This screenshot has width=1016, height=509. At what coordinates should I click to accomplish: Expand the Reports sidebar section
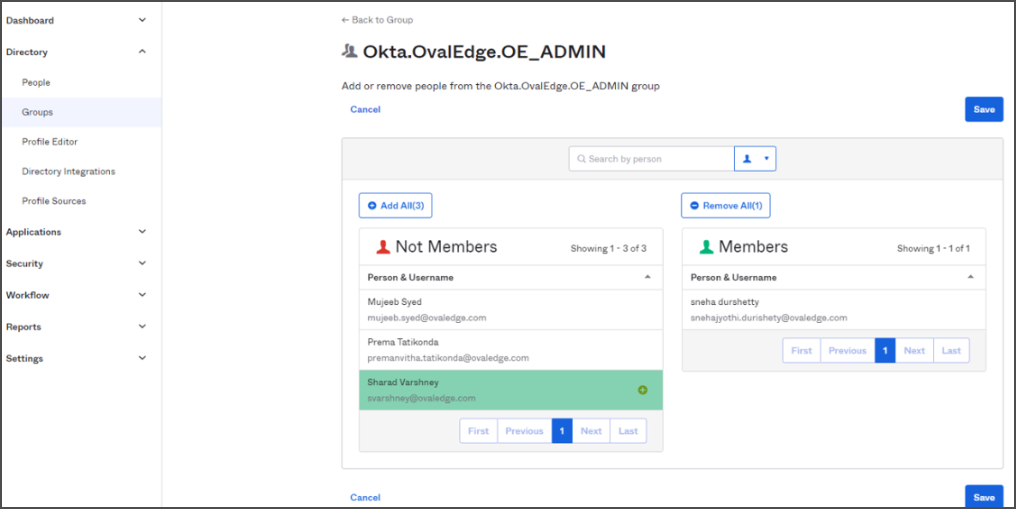pyautogui.click(x=143, y=326)
